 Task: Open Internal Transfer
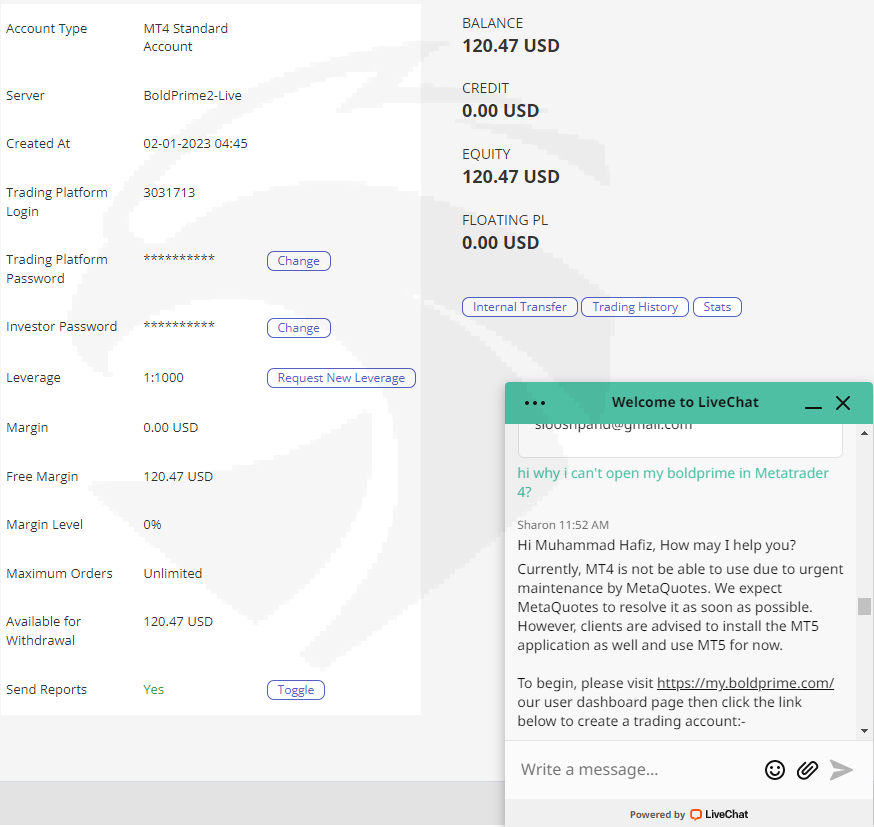[x=519, y=307]
